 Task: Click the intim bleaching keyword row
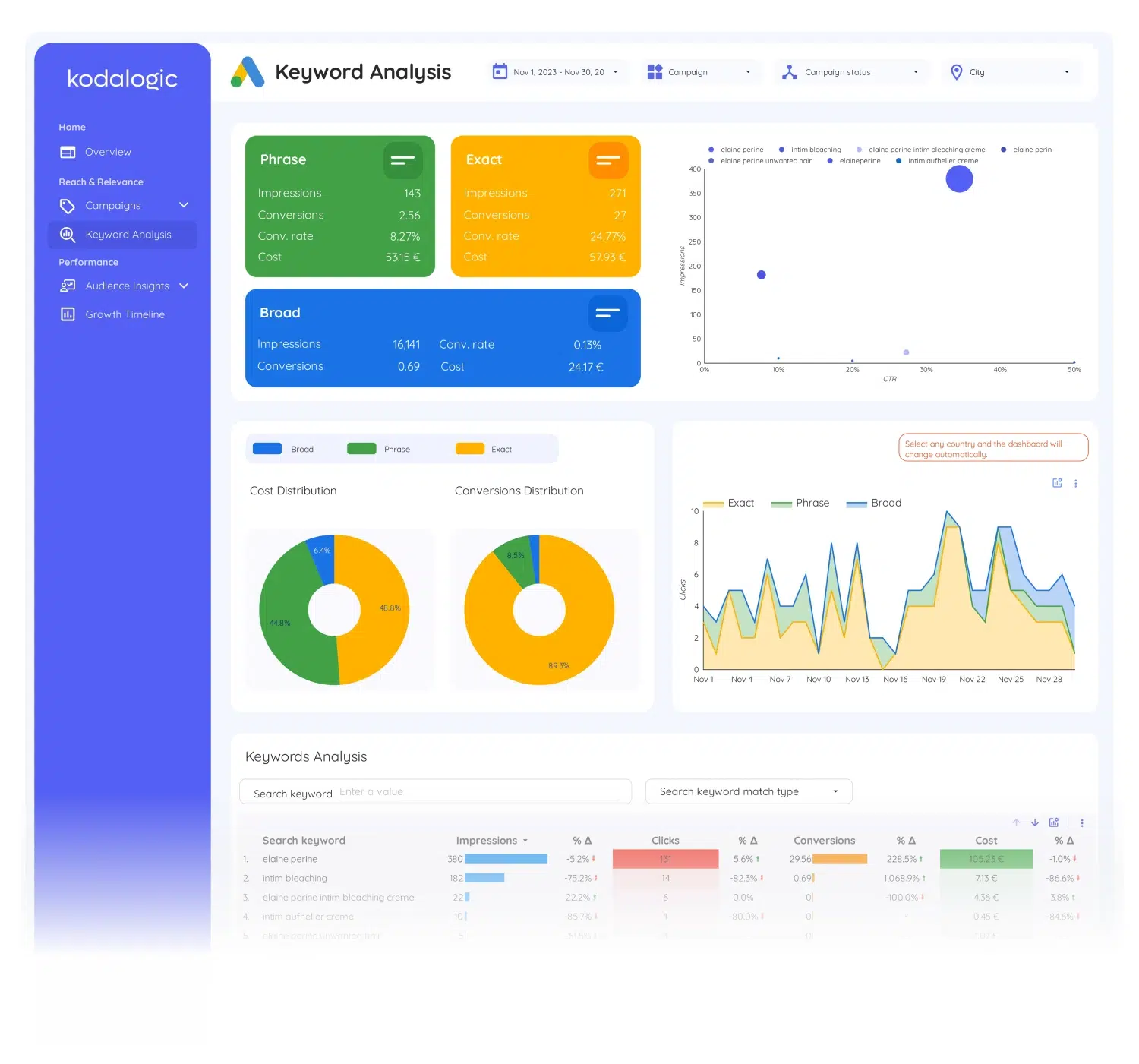point(661,878)
